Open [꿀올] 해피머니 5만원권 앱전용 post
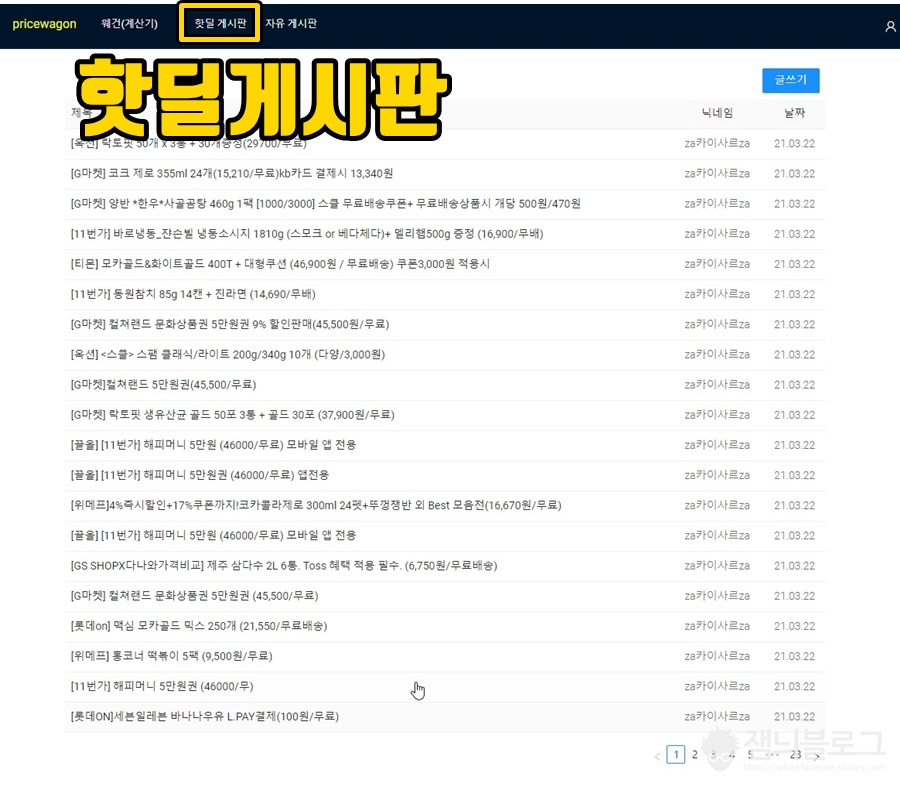This screenshot has height=786, width=900. (x=199, y=475)
